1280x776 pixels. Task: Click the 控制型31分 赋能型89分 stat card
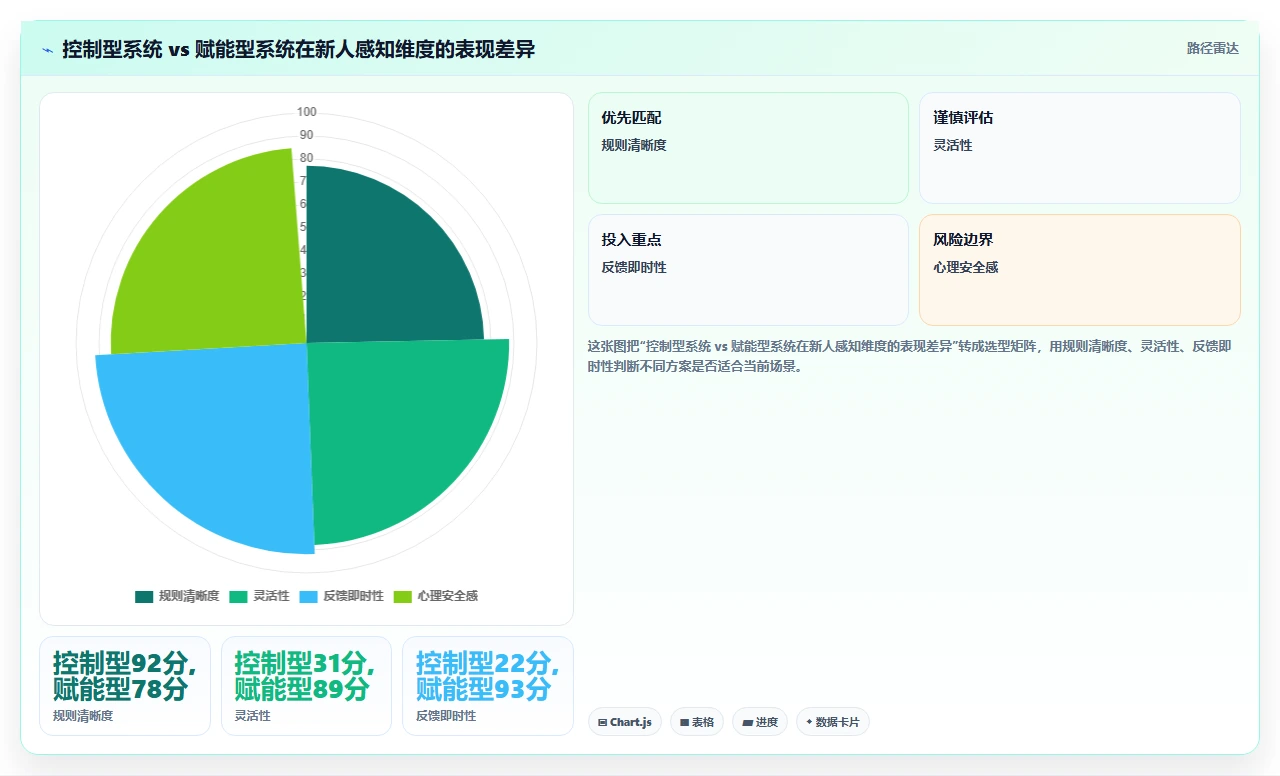coord(306,686)
